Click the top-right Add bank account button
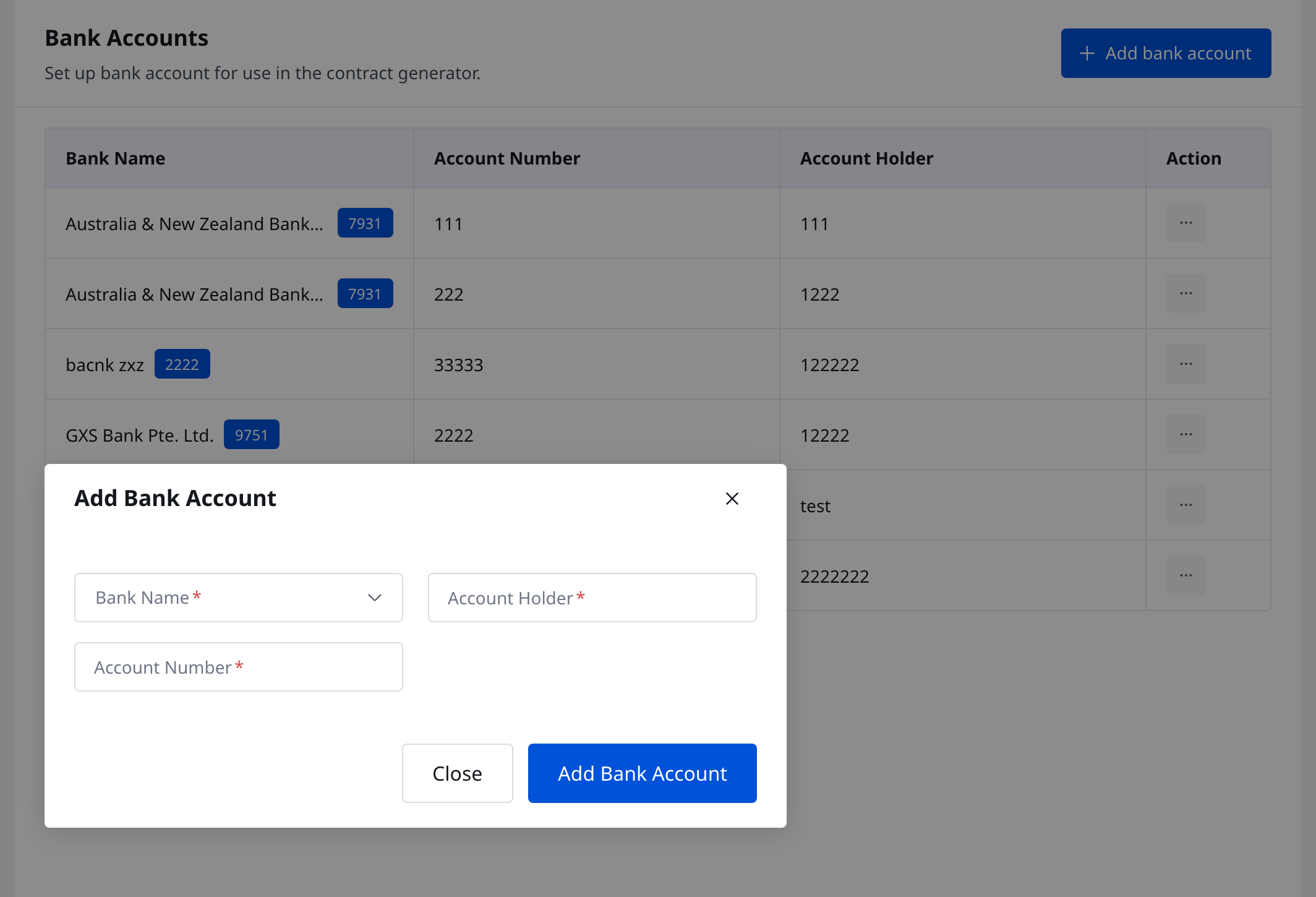The image size is (1316, 897). pos(1166,53)
